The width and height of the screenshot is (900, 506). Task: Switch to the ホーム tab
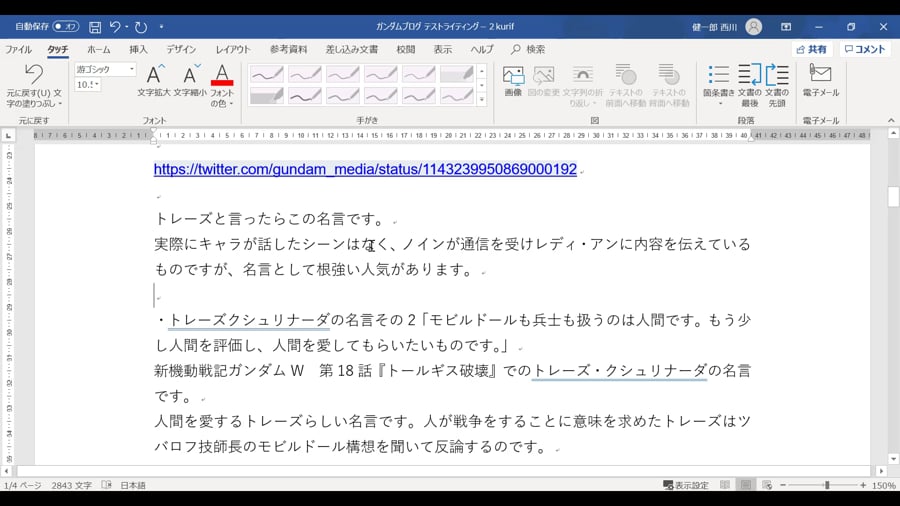[99, 49]
